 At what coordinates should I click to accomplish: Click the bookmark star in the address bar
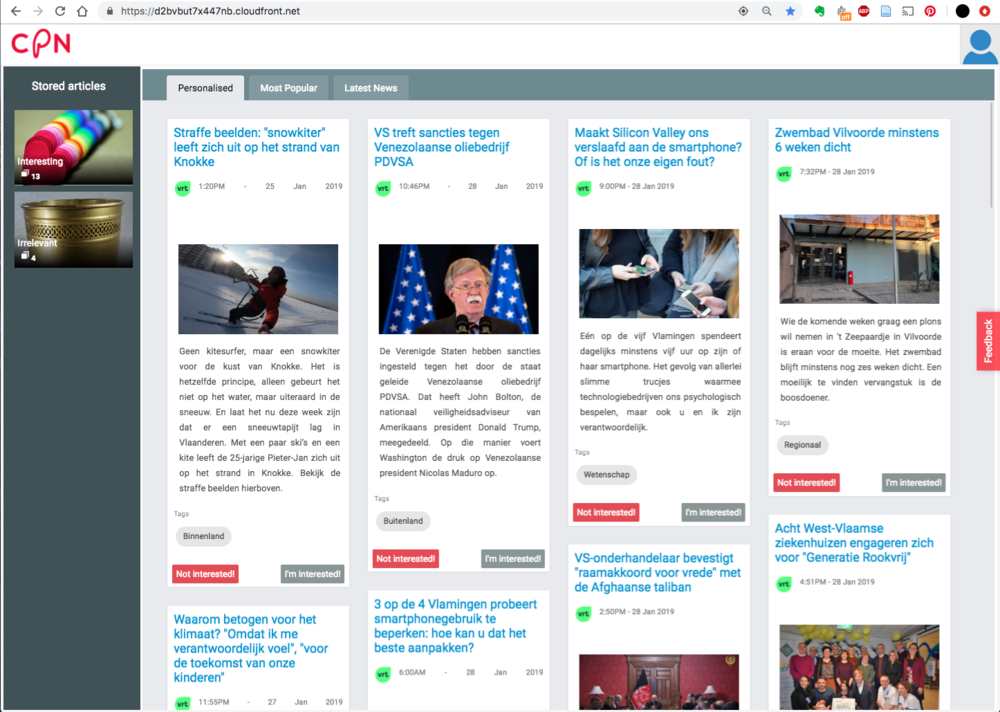[x=790, y=11]
